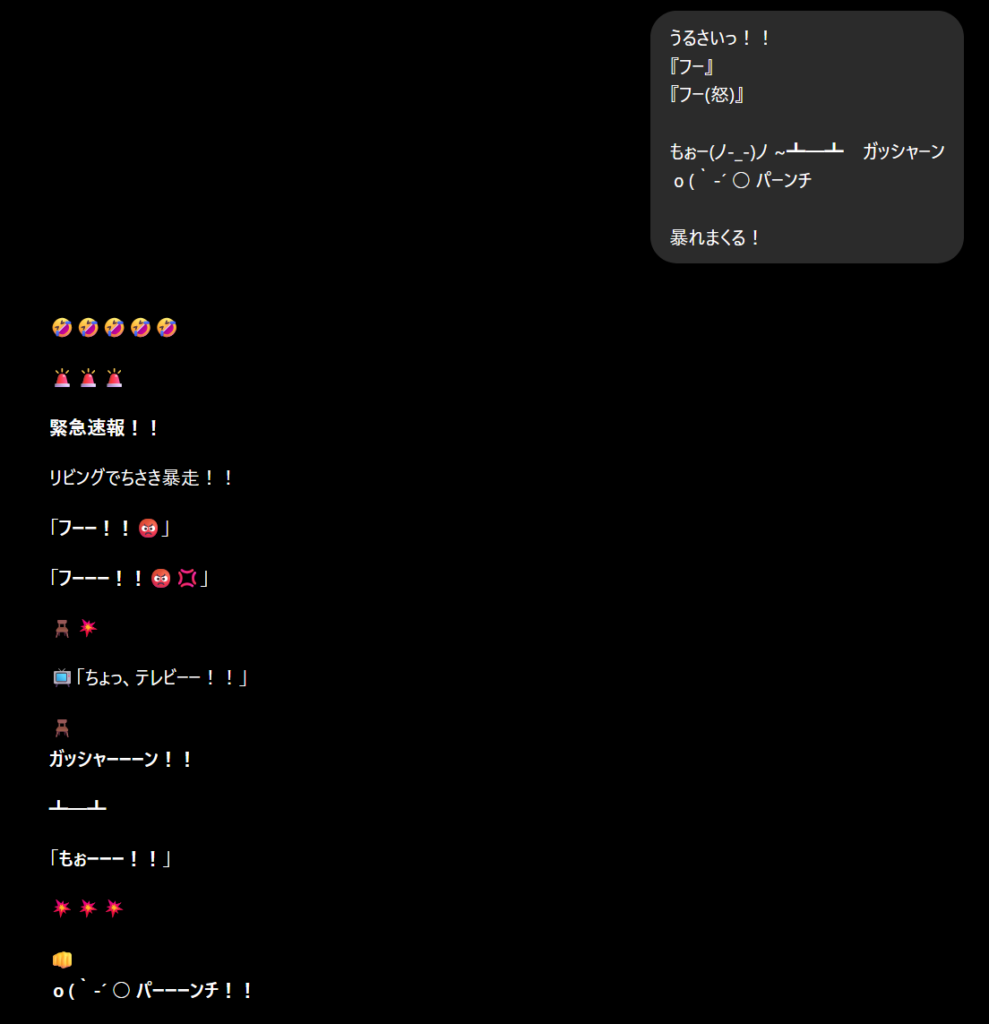Click the middle collision star in the triple row
989x1024 pixels.
pos(88,908)
